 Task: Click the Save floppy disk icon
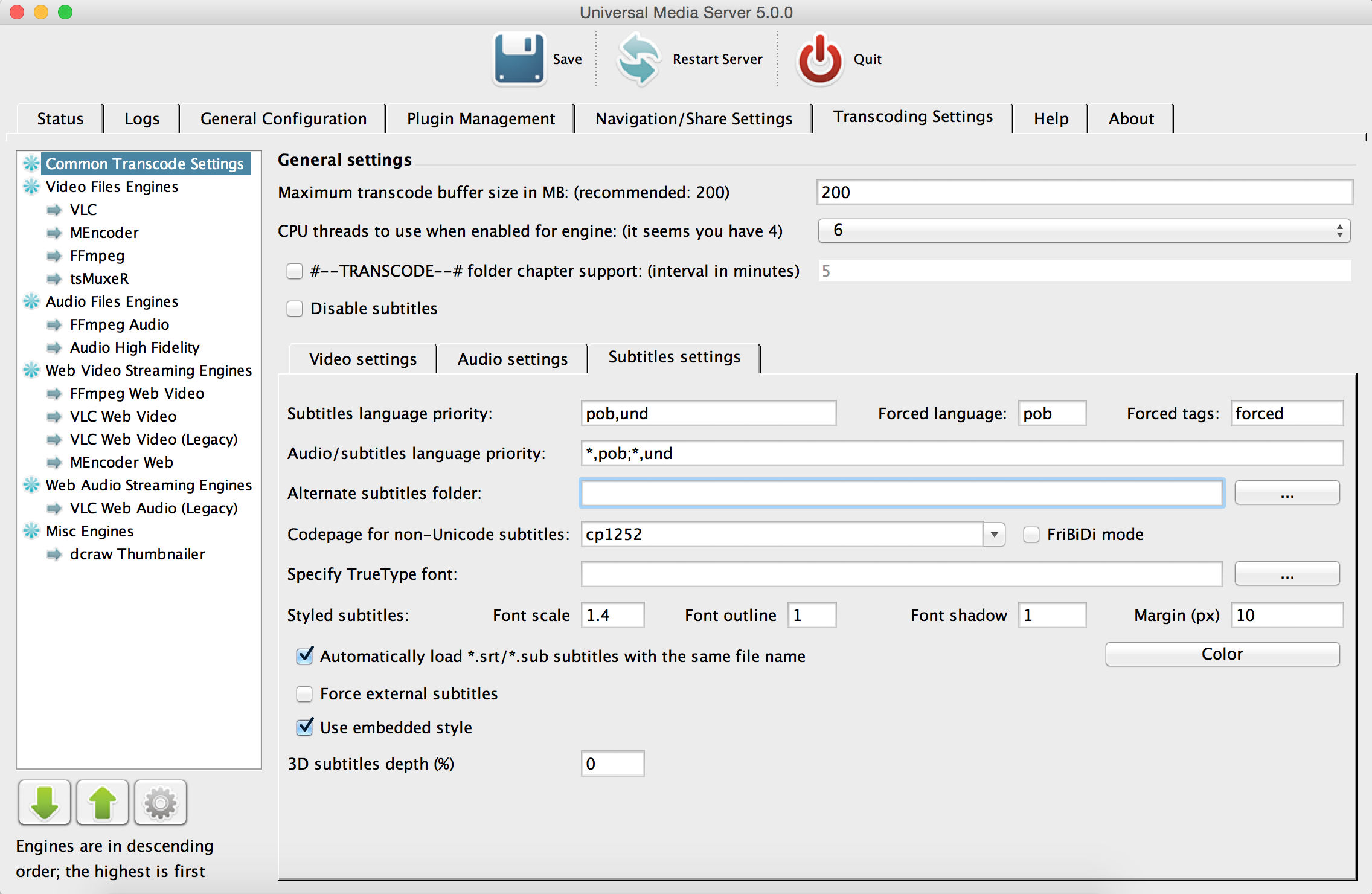coord(519,59)
